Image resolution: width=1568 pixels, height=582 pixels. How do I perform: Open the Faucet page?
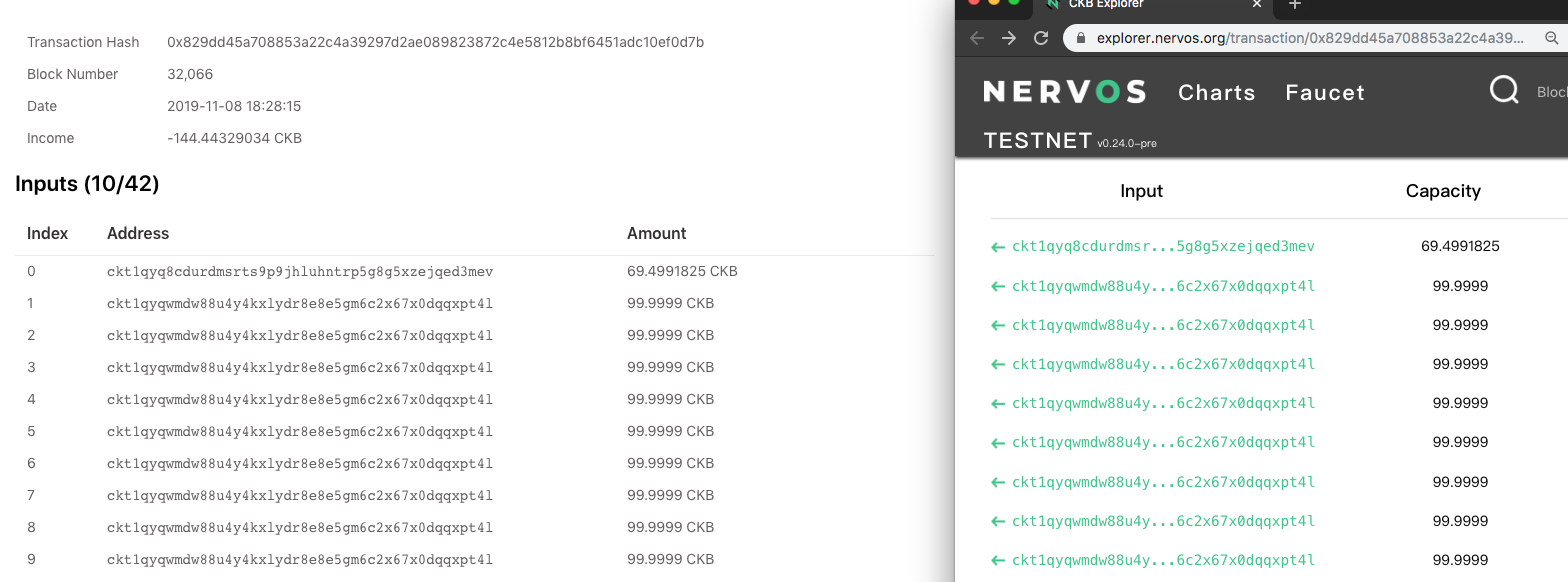point(1325,92)
